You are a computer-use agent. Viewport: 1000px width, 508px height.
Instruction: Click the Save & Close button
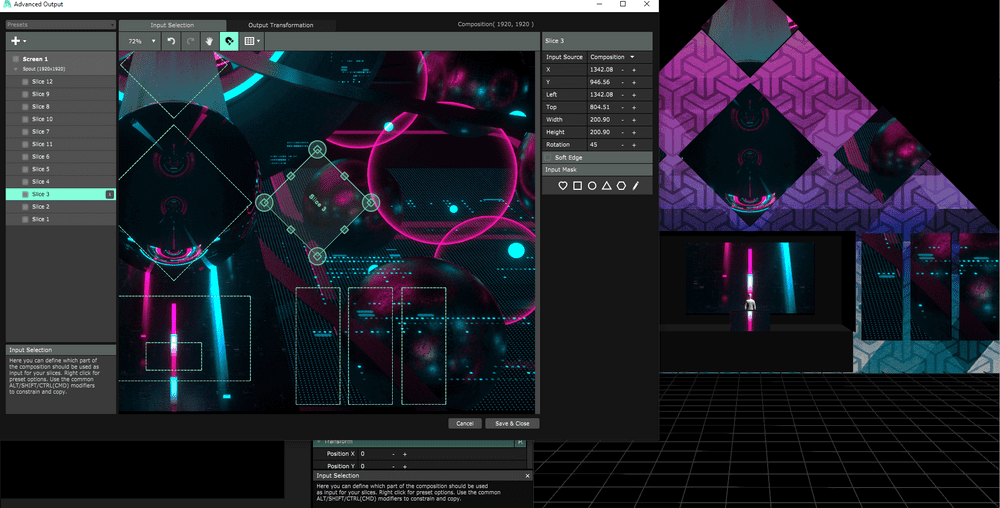(x=512, y=423)
